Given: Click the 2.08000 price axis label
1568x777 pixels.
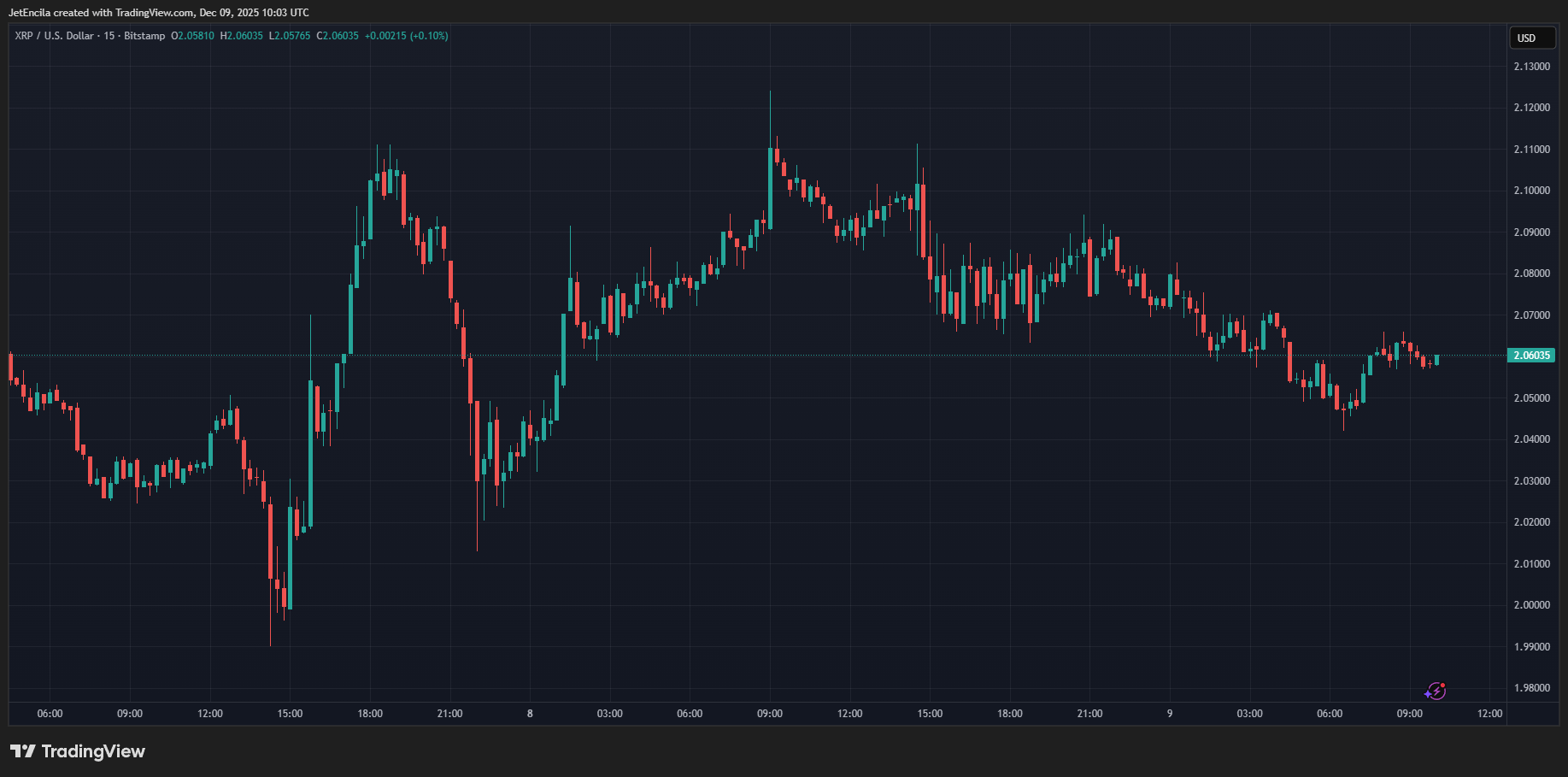Looking at the screenshot, I should pyautogui.click(x=1532, y=274).
